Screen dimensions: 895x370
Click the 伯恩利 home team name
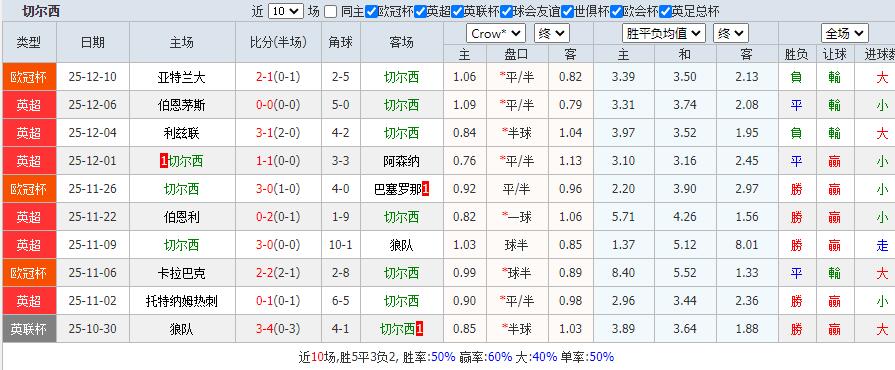tap(182, 217)
